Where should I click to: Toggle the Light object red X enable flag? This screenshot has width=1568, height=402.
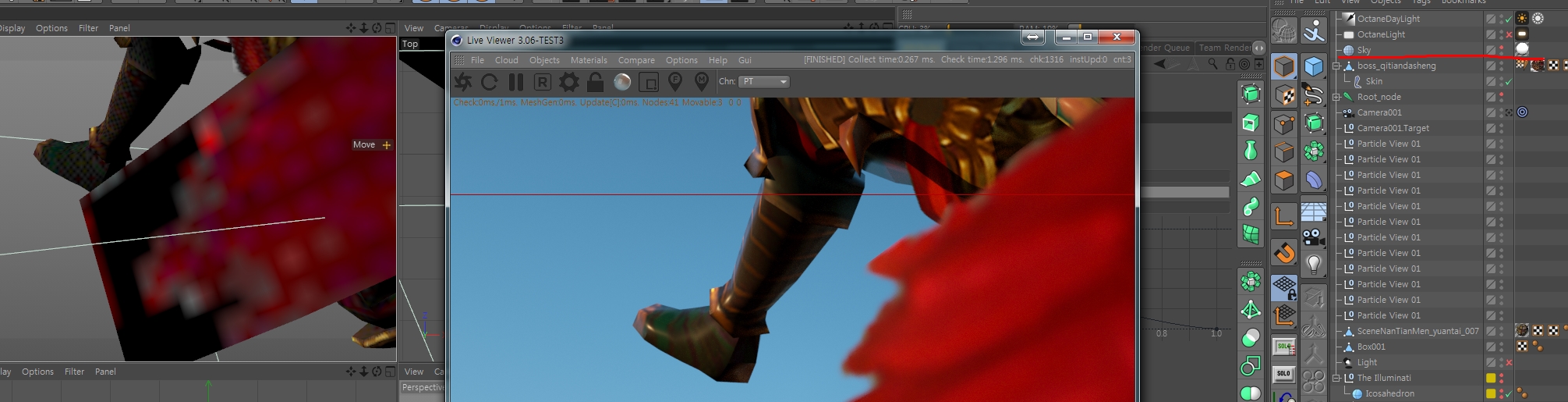[1509, 362]
